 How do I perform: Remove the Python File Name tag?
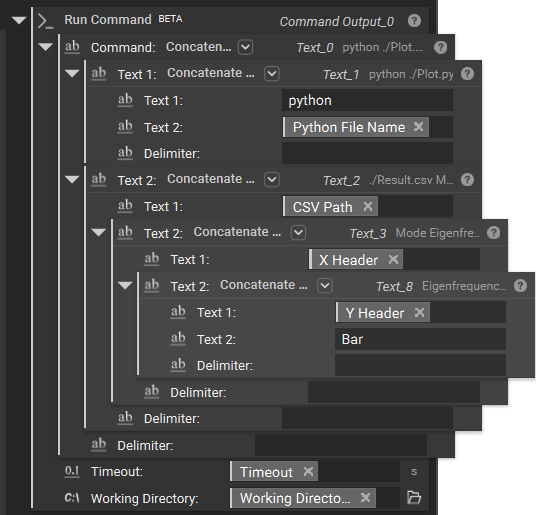point(418,127)
